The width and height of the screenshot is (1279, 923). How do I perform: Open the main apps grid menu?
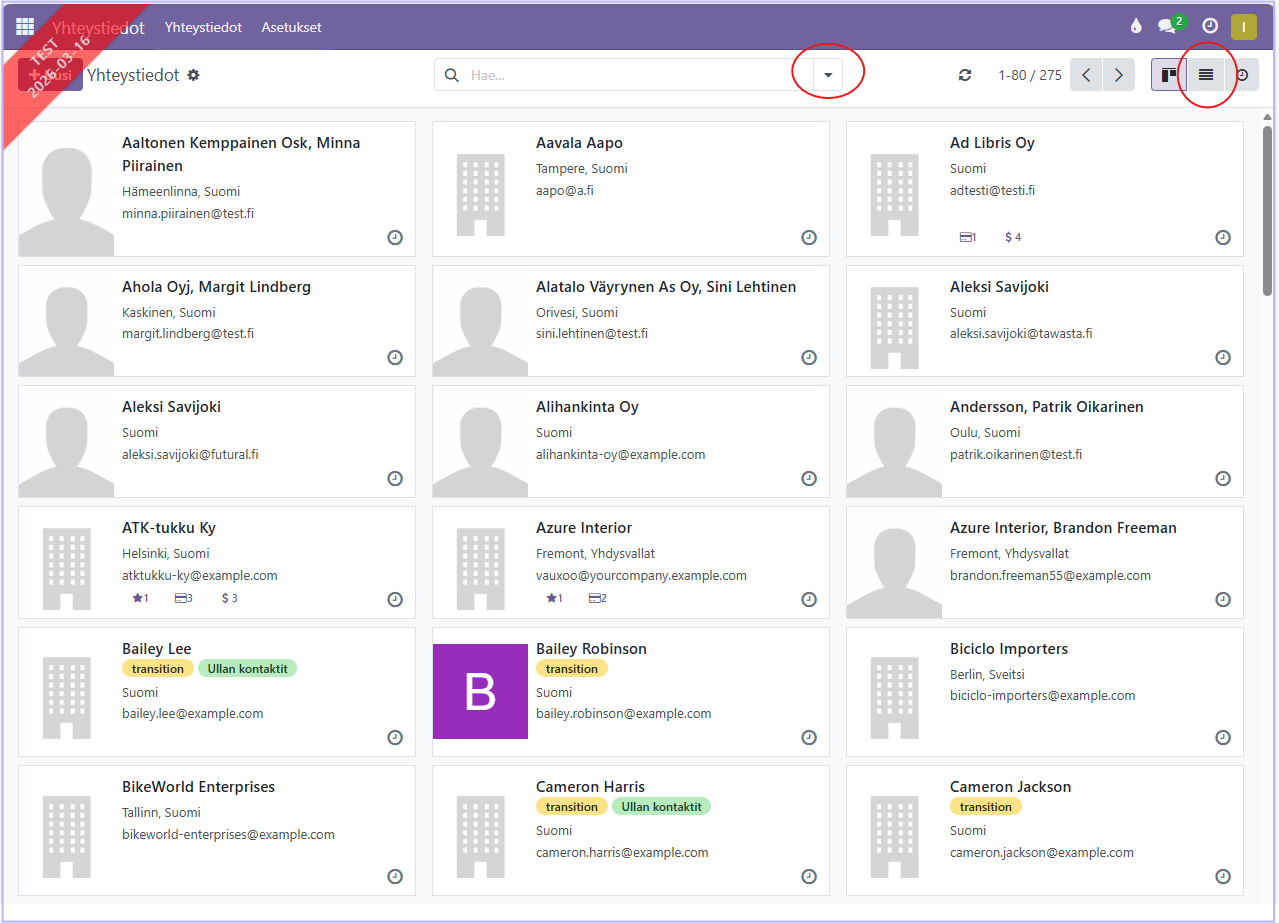25,27
